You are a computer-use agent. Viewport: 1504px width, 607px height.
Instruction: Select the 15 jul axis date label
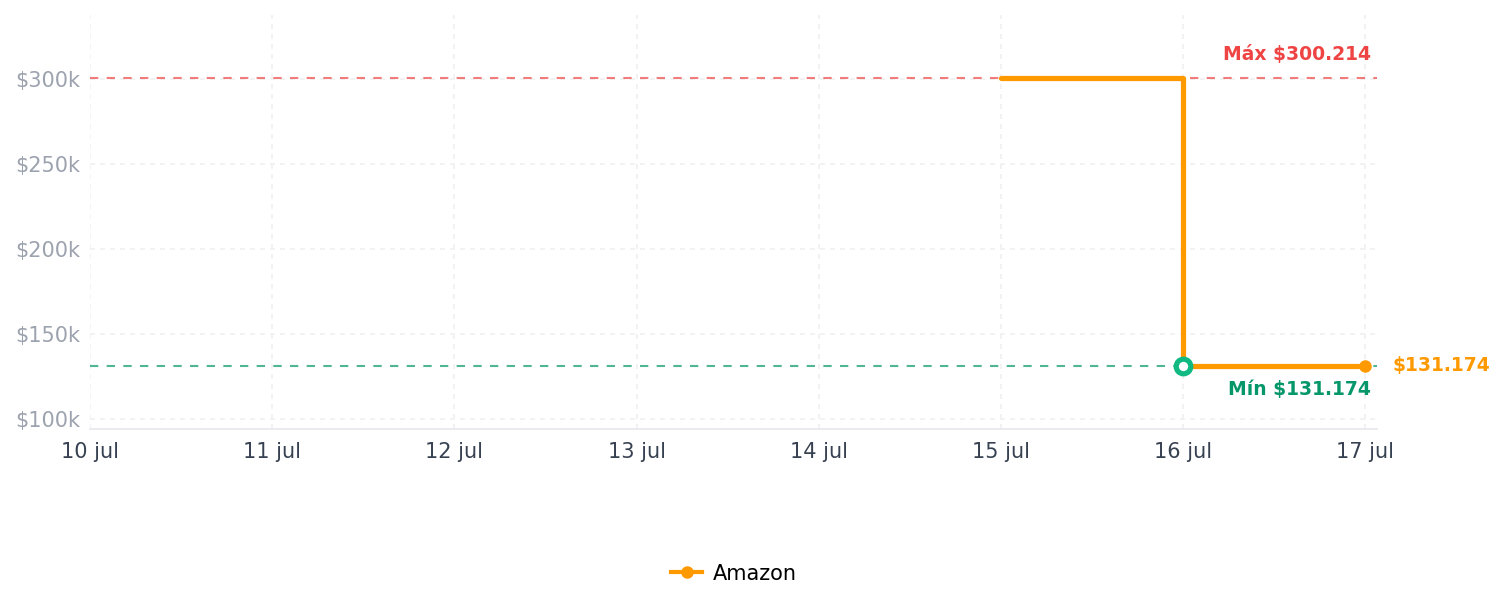tap(1001, 451)
